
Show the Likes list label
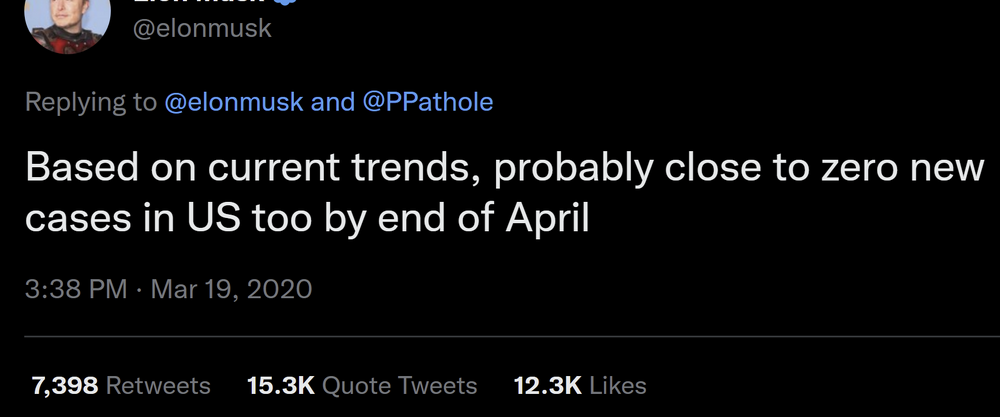tap(617, 385)
